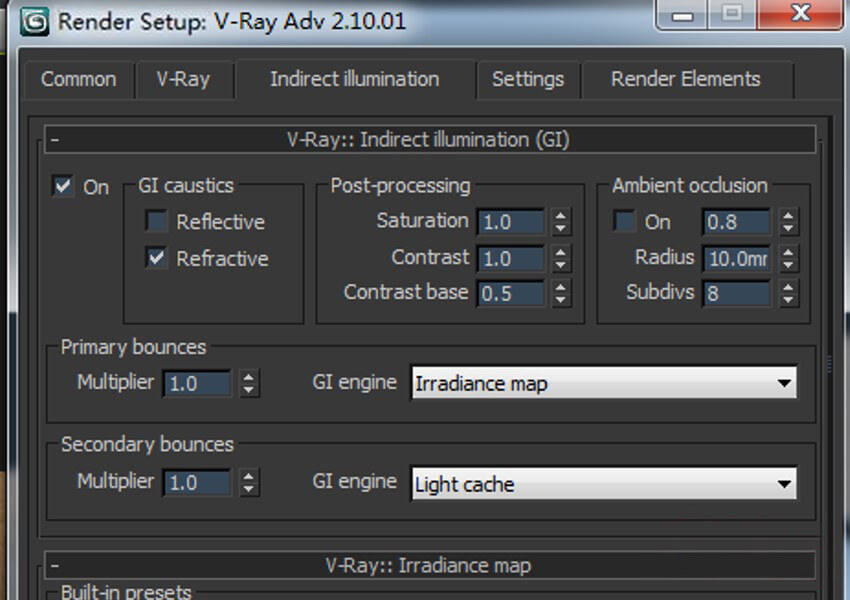Increase Radius with its spinner up arrow
This screenshot has width=850, height=600.
[788, 252]
